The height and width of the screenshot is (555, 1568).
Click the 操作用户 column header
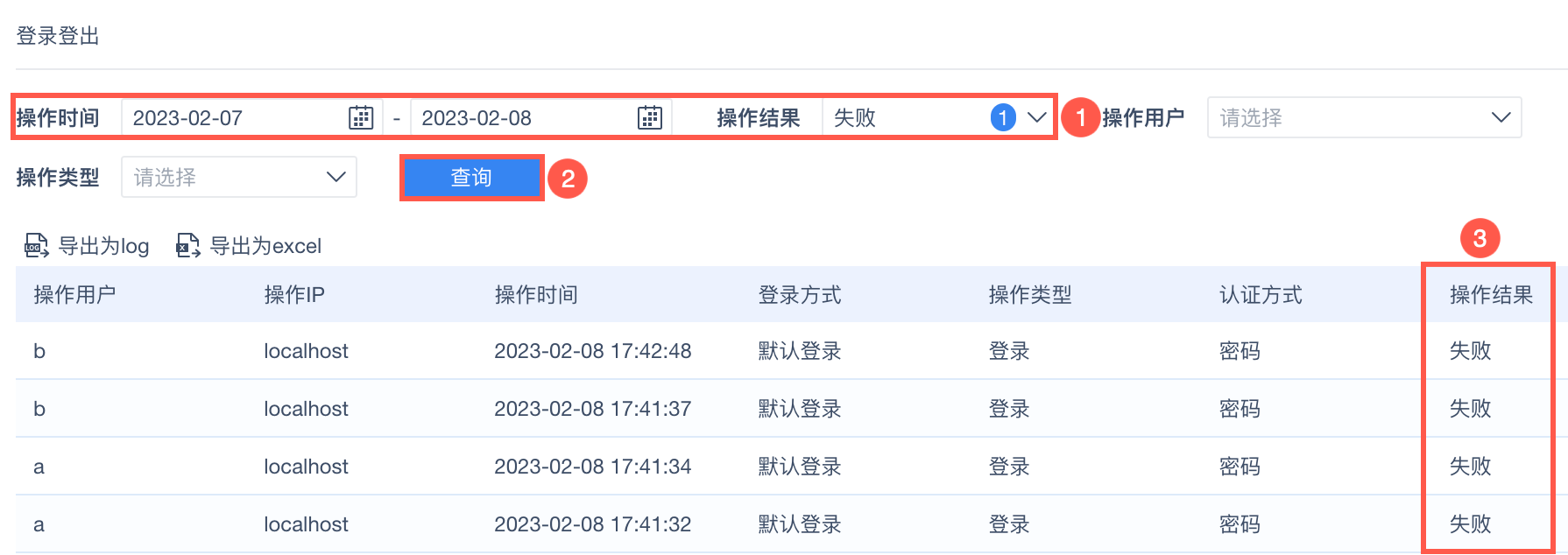point(74,295)
